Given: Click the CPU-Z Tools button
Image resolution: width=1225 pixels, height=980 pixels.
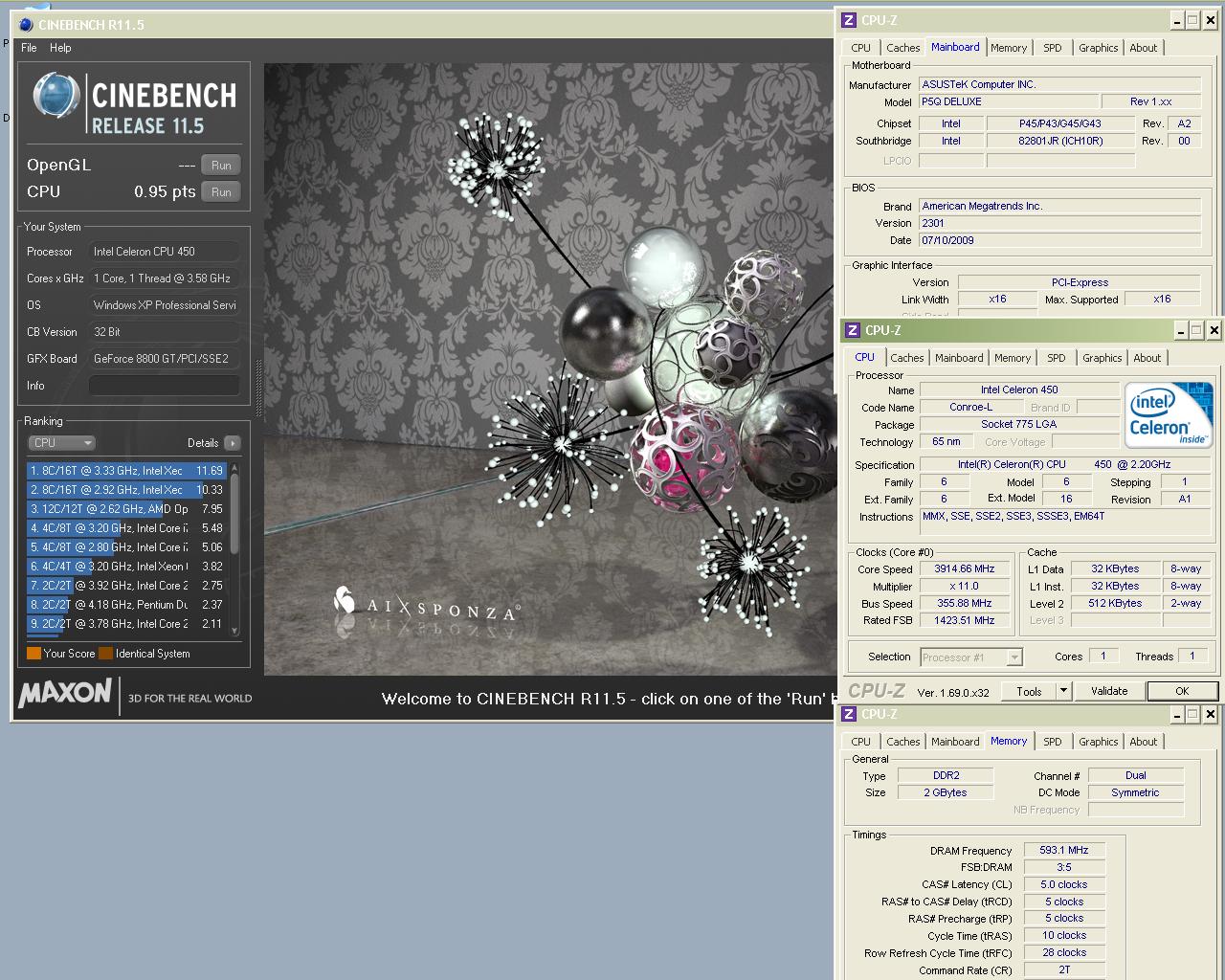Looking at the screenshot, I should click(1030, 691).
